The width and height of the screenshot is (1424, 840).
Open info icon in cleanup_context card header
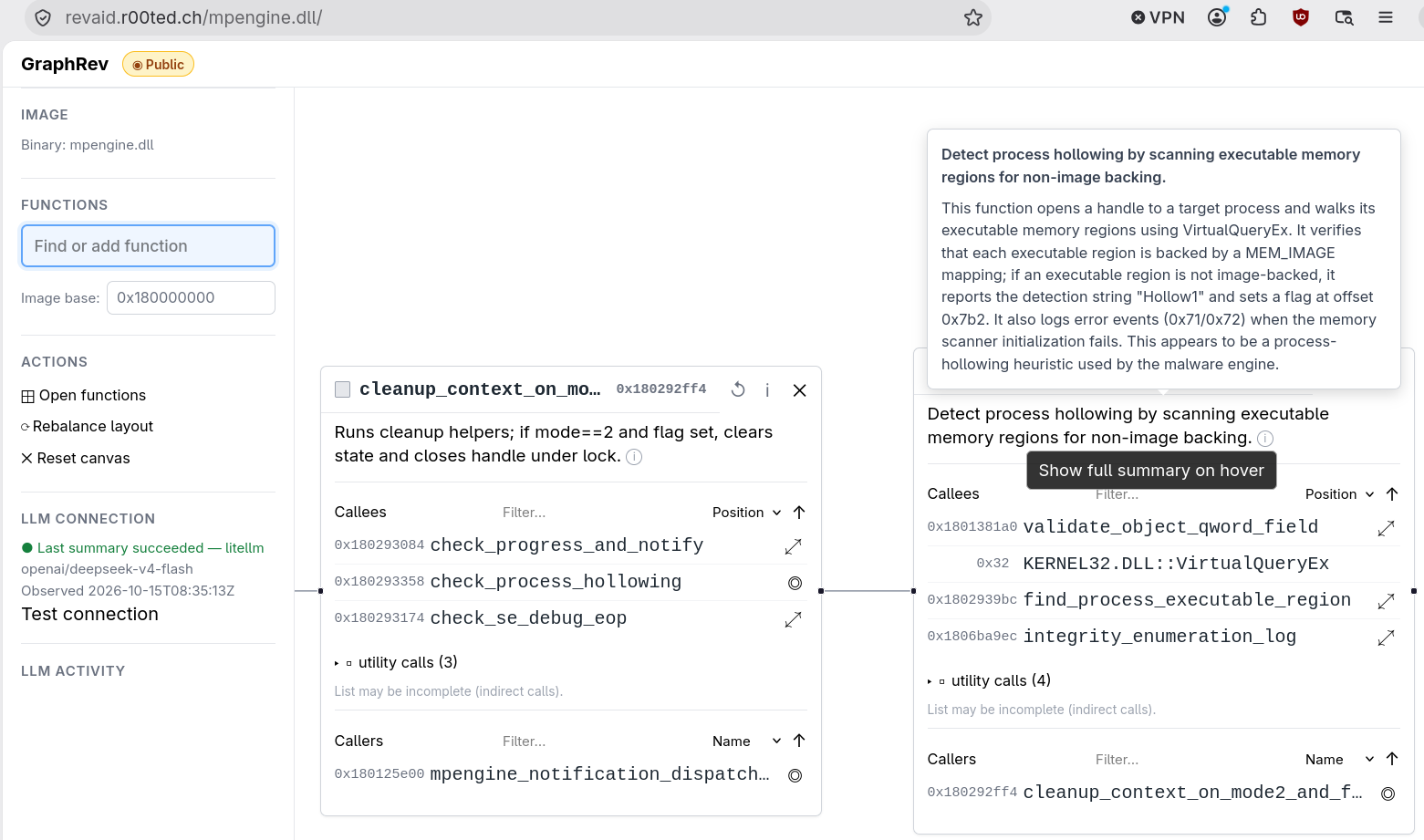tap(767, 390)
